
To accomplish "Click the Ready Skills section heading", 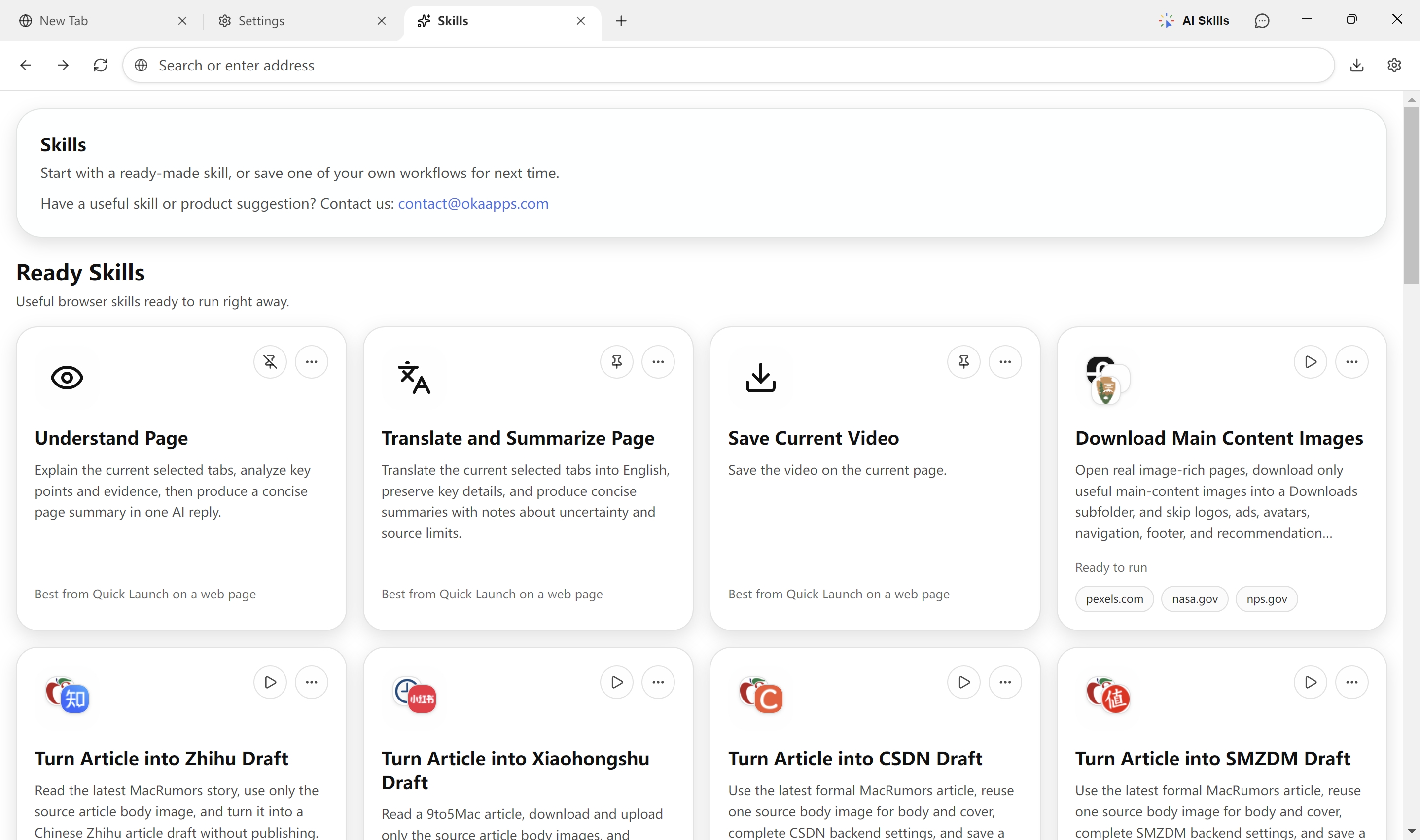I will [x=80, y=272].
